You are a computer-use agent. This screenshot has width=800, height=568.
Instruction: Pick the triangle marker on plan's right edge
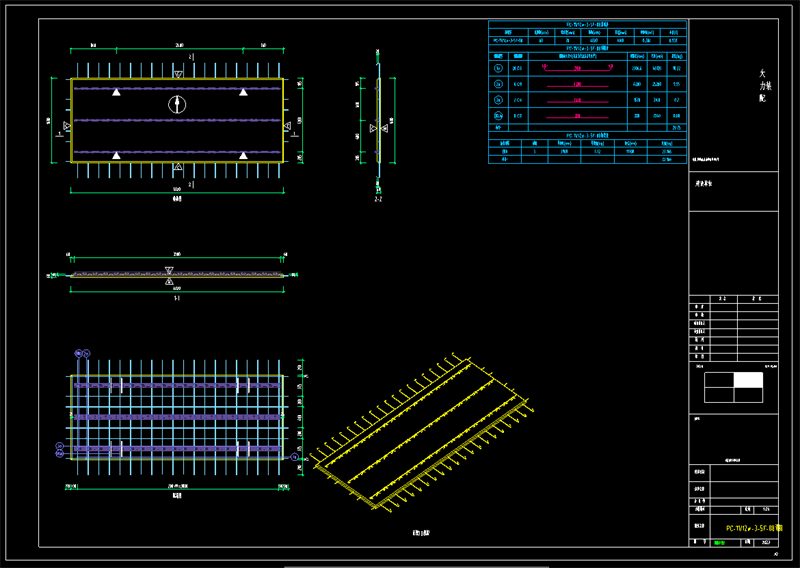[287, 126]
